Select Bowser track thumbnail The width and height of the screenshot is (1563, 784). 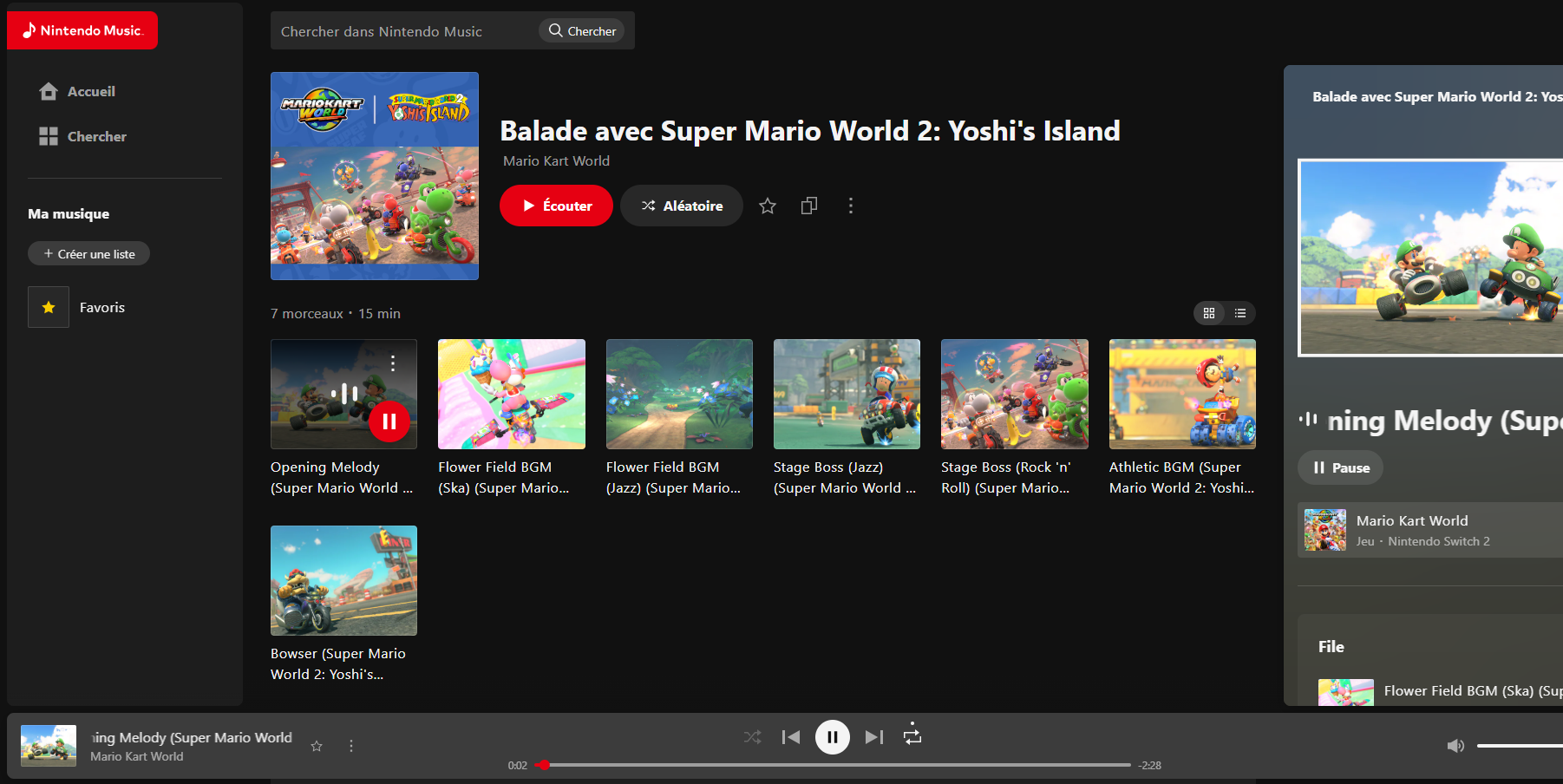point(343,580)
